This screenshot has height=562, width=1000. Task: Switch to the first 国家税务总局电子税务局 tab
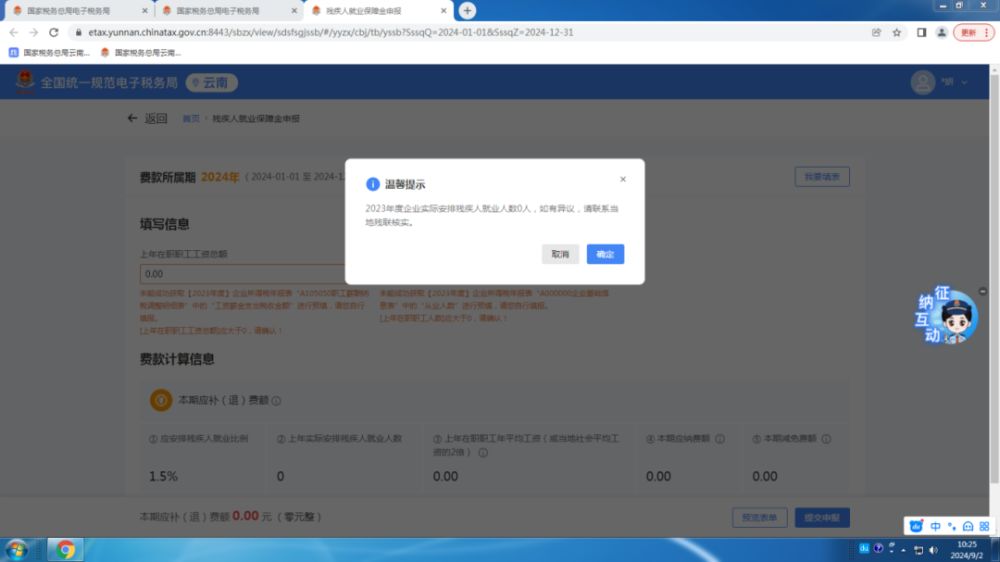tap(75, 11)
